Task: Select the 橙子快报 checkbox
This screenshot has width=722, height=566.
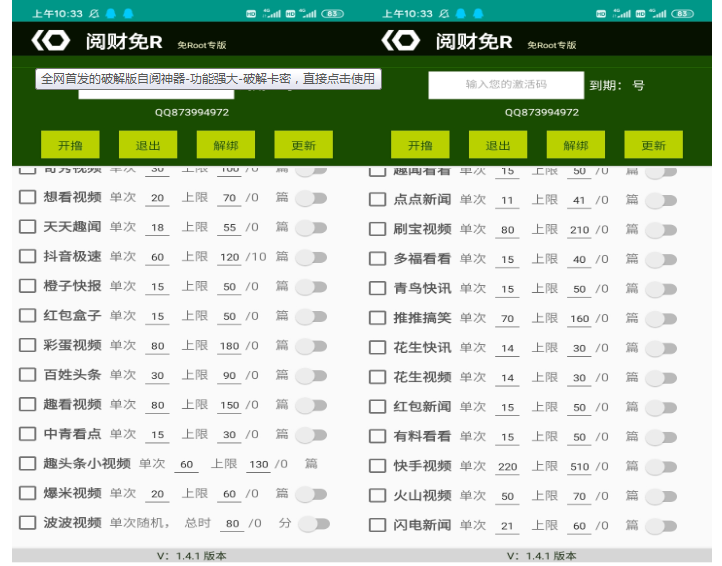Action: [28, 286]
